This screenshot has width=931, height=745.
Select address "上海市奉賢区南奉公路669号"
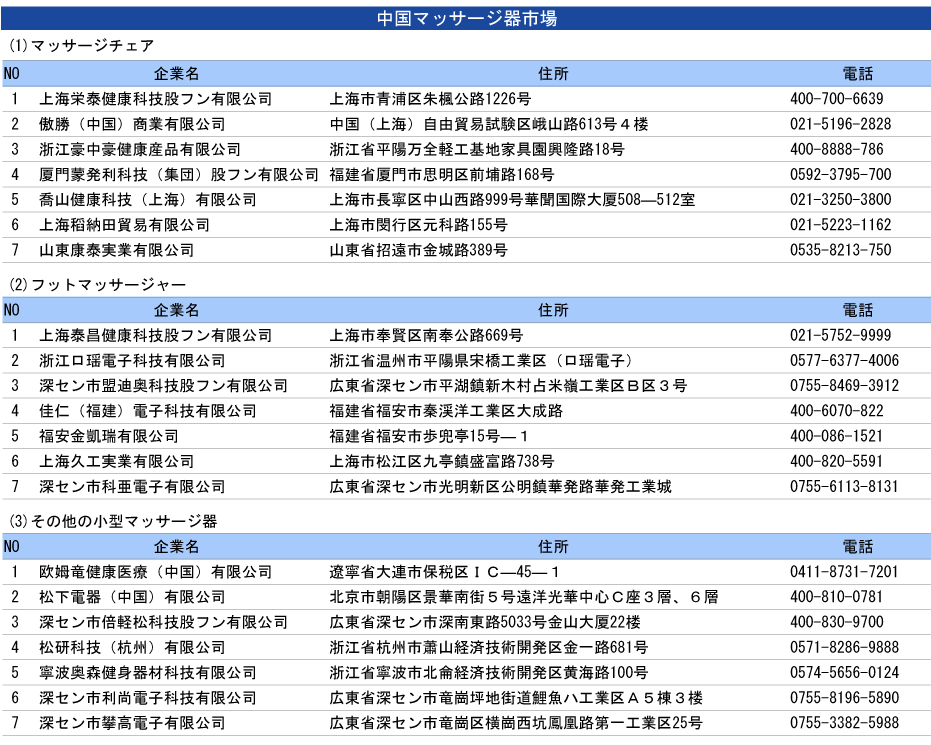(426, 335)
